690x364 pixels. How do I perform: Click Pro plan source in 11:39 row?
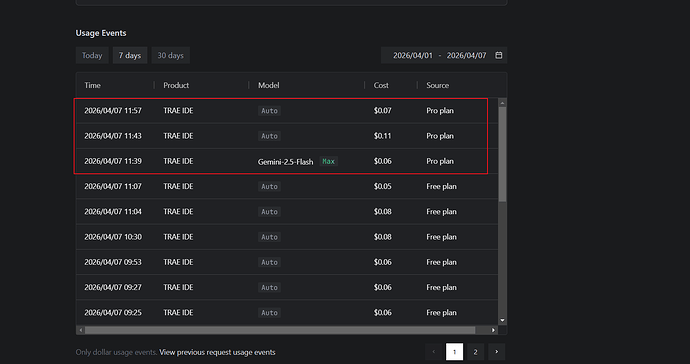(x=440, y=161)
